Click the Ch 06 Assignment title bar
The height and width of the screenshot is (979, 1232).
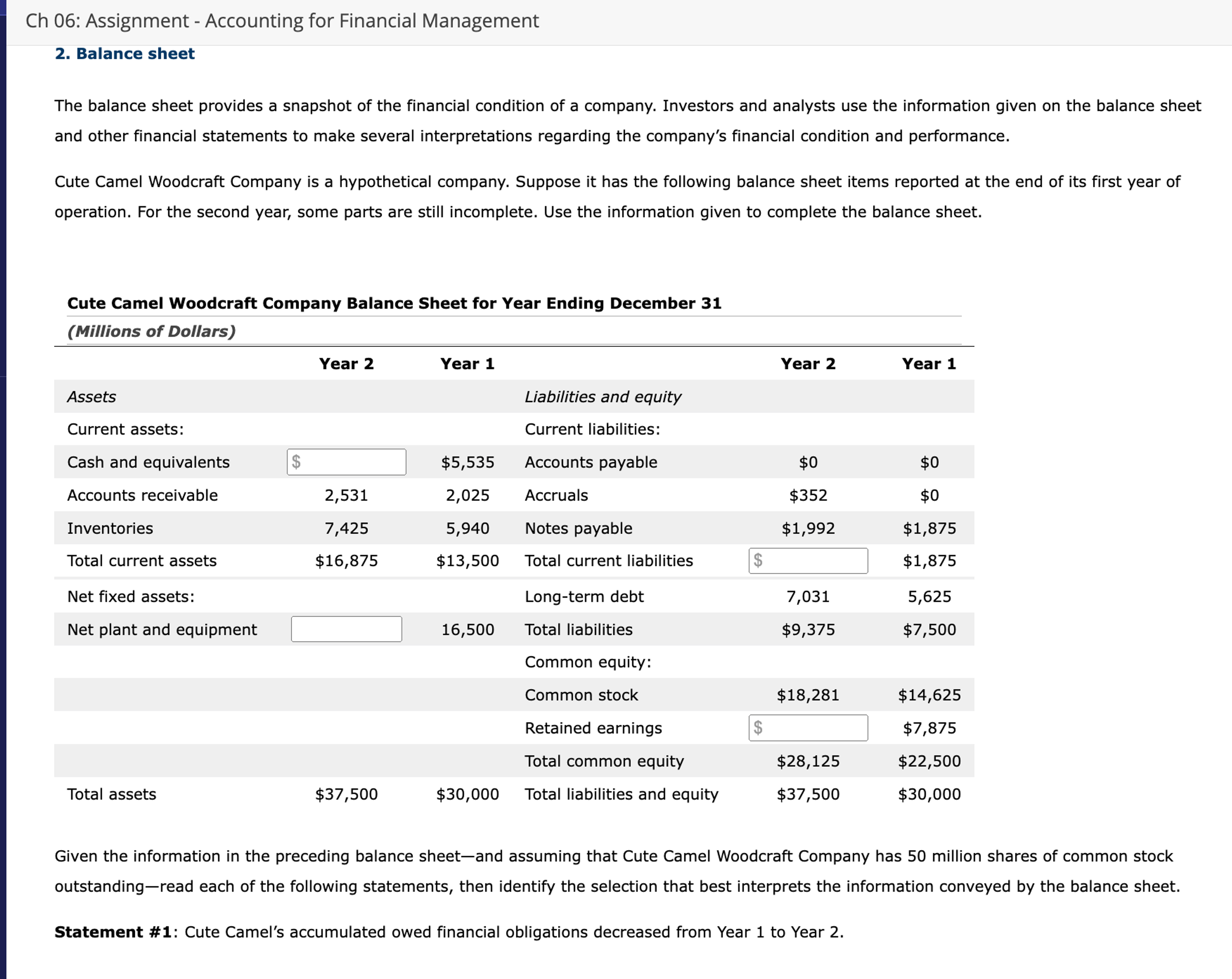point(282,21)
